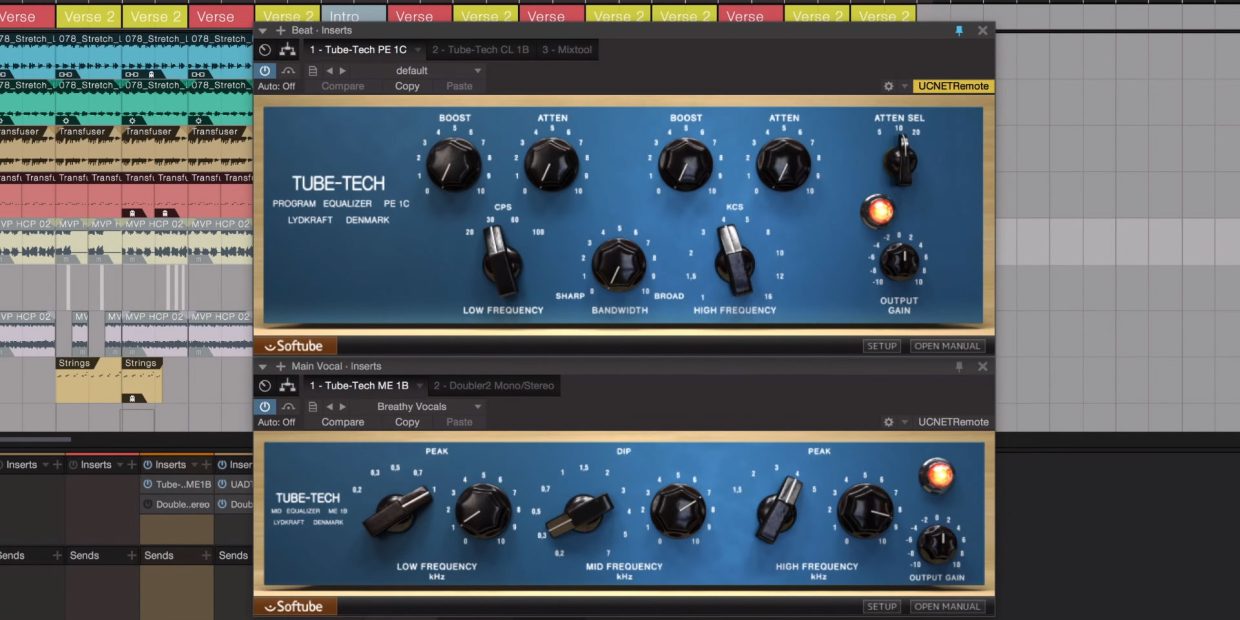Screen dimensions: 1240x620
Task: Pin the Main Vocal Inserts window
Action: 960,366
